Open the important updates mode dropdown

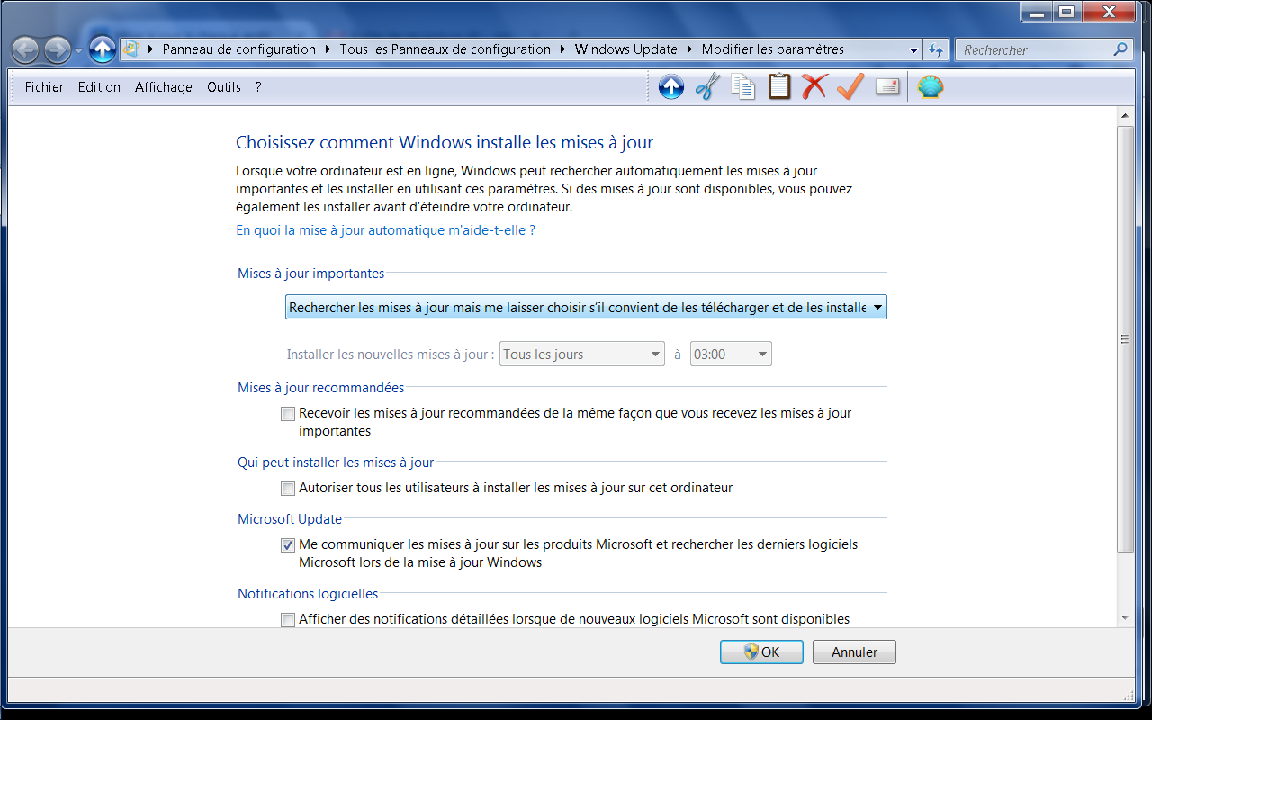pos(586,307)
